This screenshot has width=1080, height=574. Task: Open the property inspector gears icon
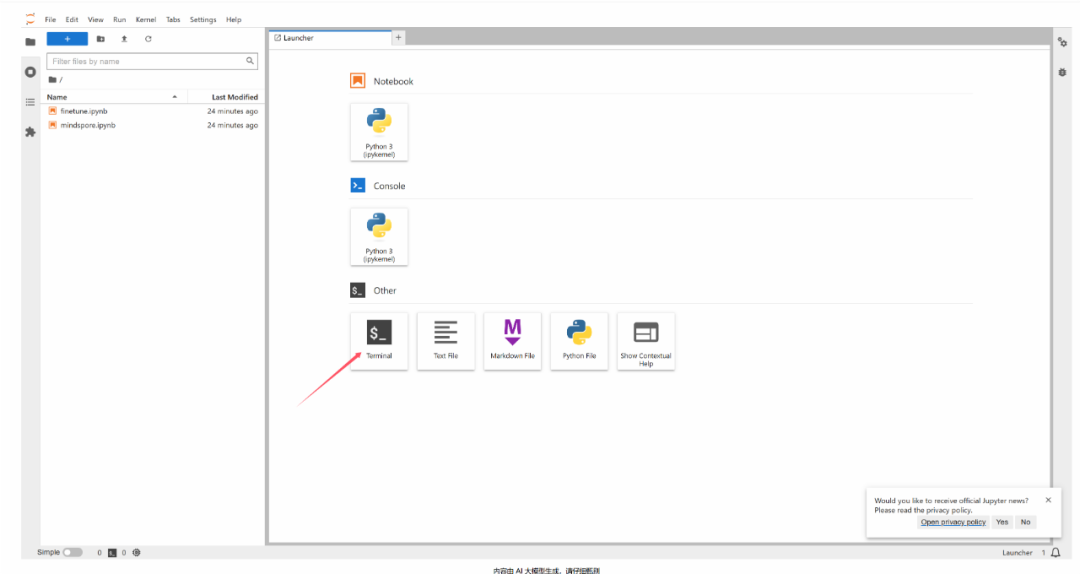(x=1062, y=42)
